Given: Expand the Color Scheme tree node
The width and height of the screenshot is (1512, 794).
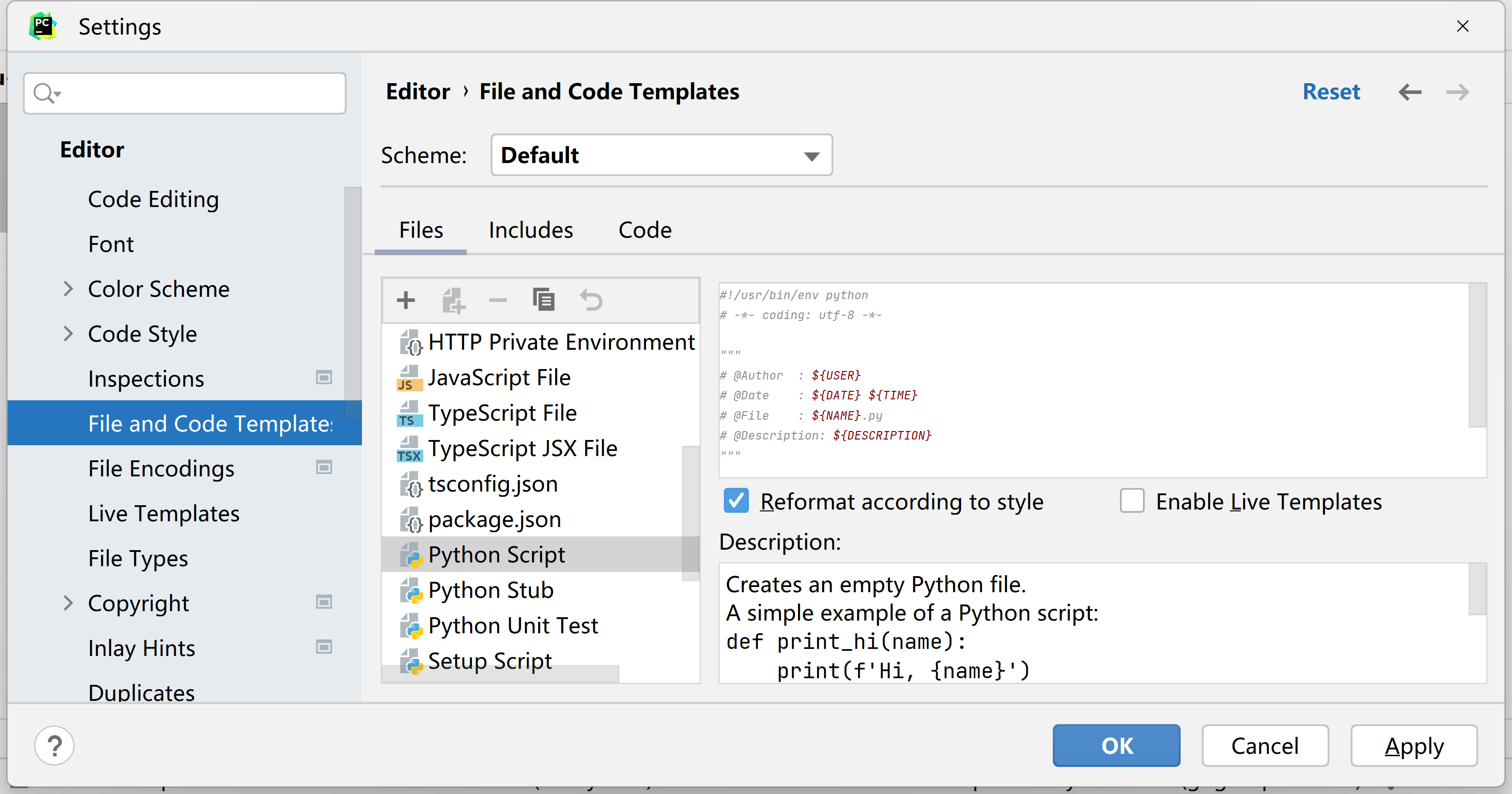Looking at the screenshot, I should pyautogui.click(x=68, y=289).
